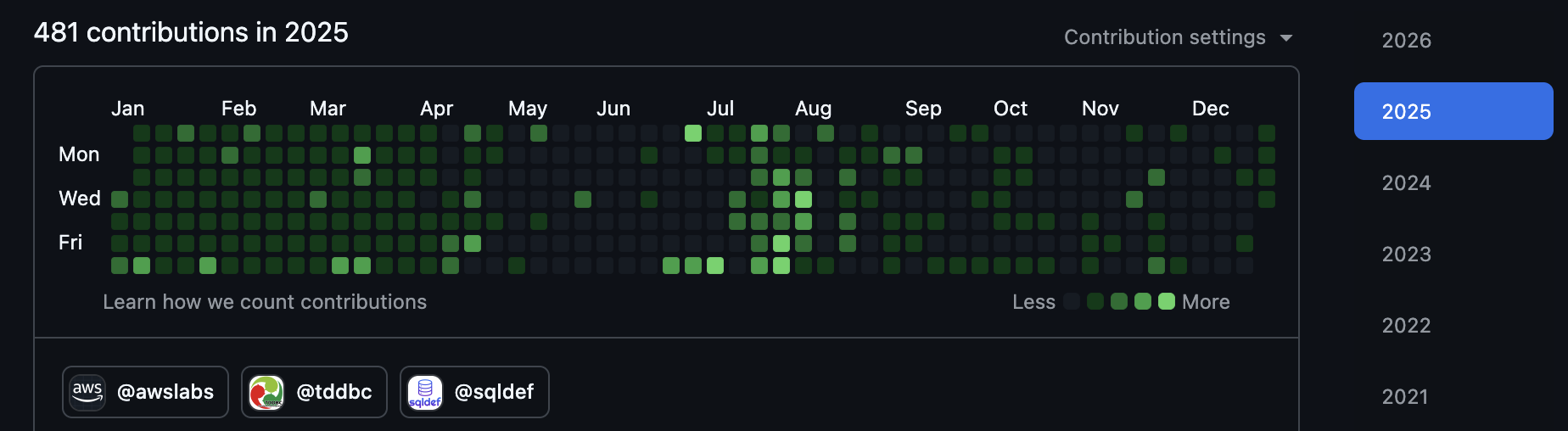The image size is (1568, 431).
Task: Click the awslabs organization avatar icon
Action: [x=87, y=392]
